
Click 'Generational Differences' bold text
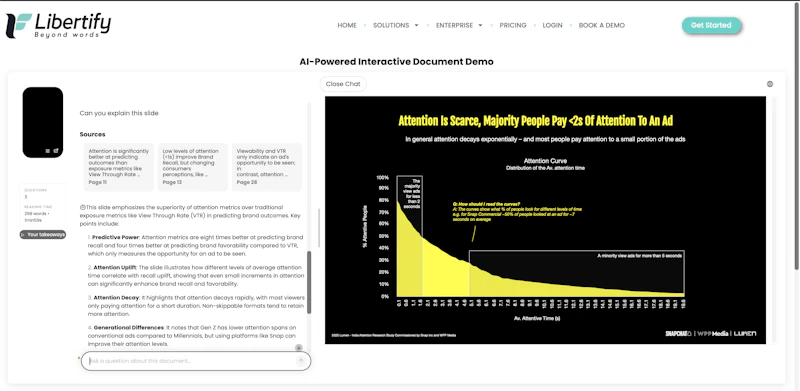click(x=128, y=328)
